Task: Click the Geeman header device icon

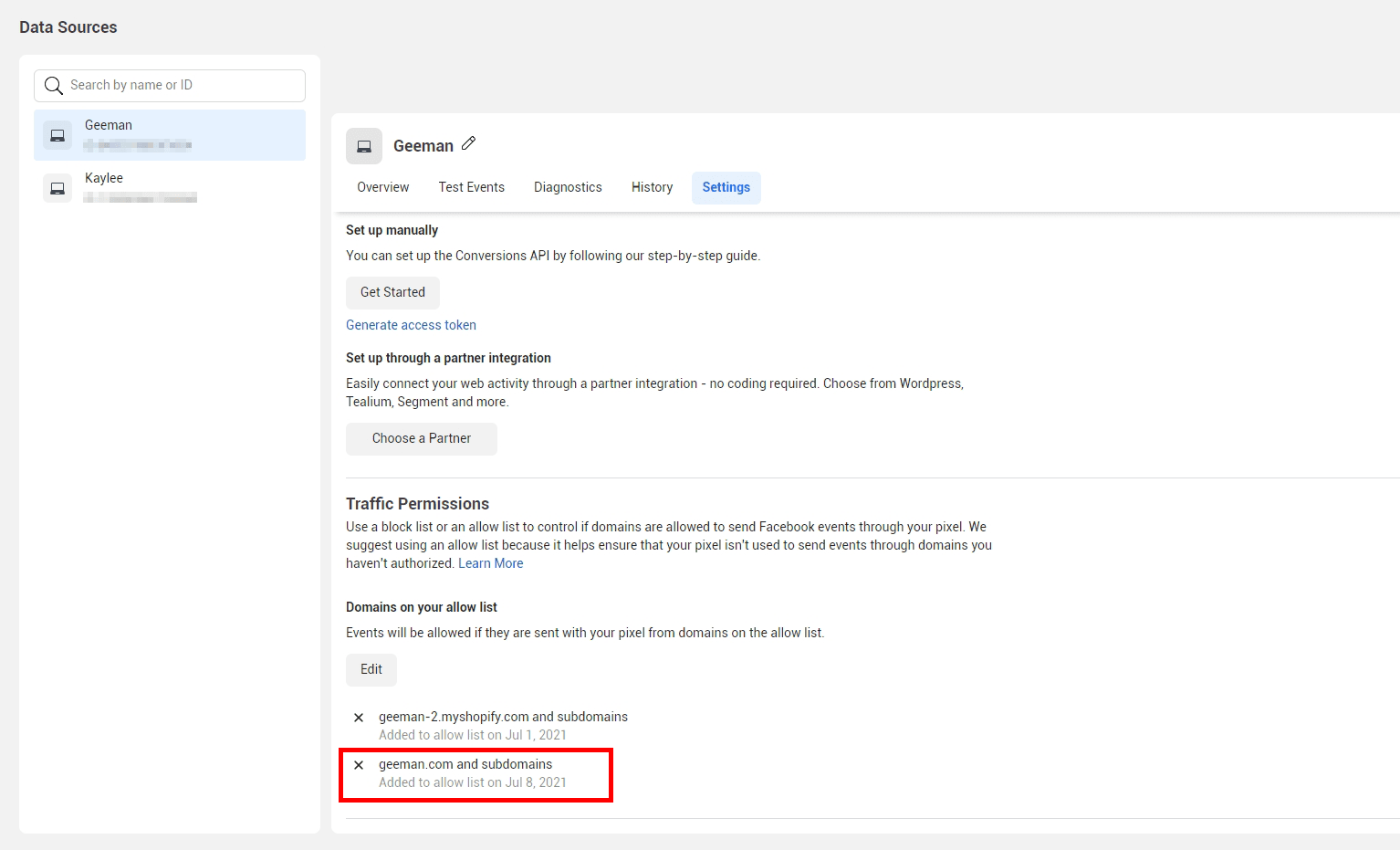Action: coord(364,146)
